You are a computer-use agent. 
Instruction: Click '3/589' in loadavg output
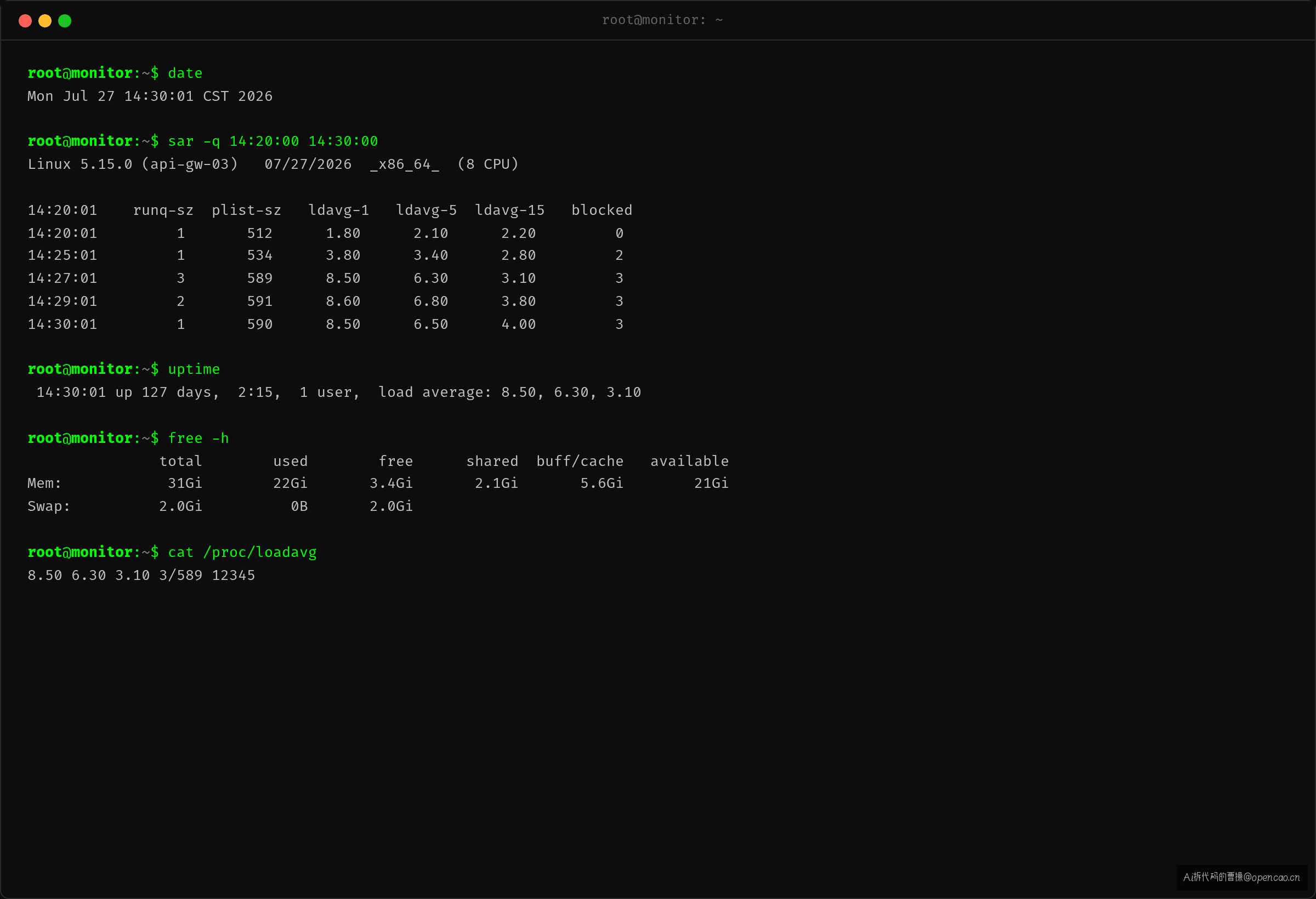[x=180, y=576]
